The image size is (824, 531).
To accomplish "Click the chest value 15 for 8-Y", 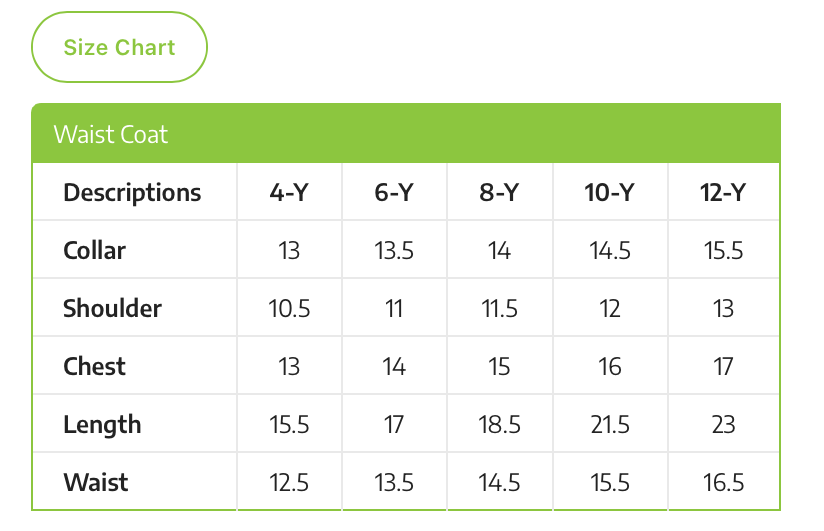I will coord(499,366).
